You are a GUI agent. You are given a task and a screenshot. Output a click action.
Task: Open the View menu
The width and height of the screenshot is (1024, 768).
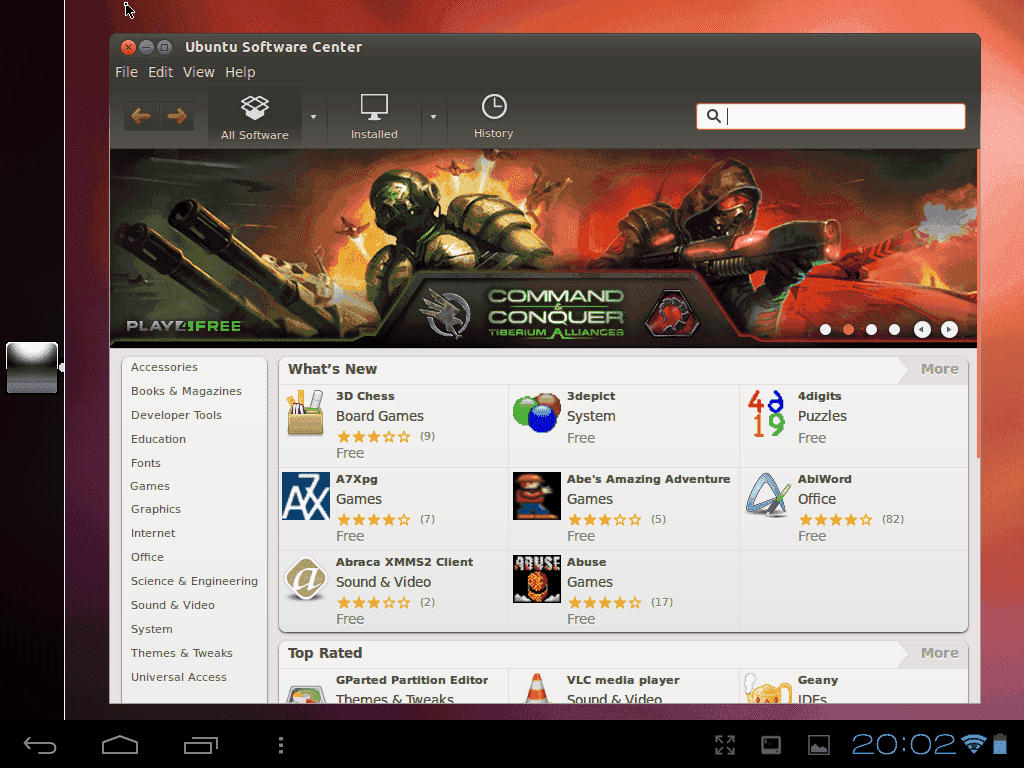199,72
